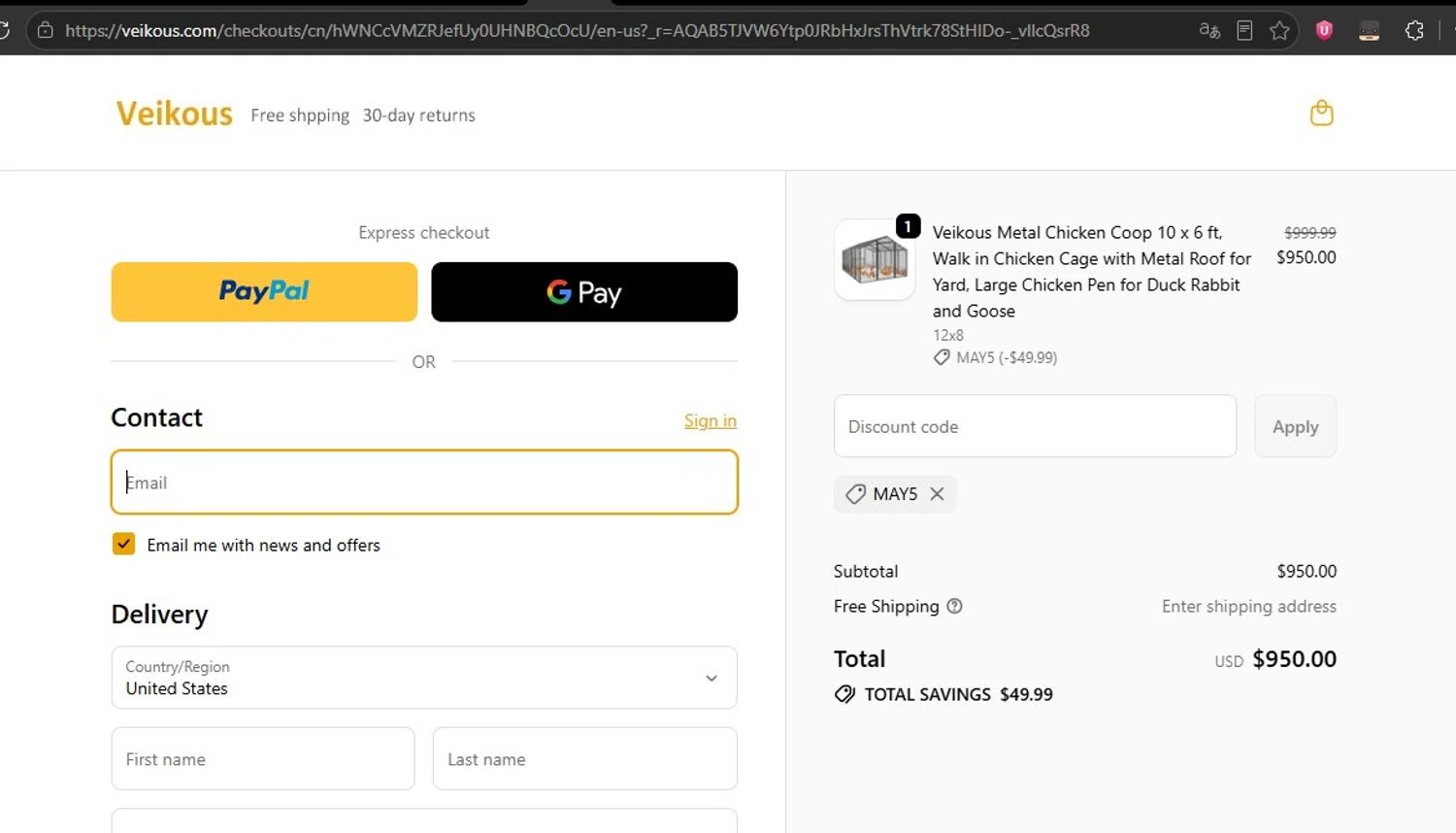The width and height of the screenshot is (1456, 833).
Task: Click the MAY5 (-$49.99) discount line
Action: (996, 357)
